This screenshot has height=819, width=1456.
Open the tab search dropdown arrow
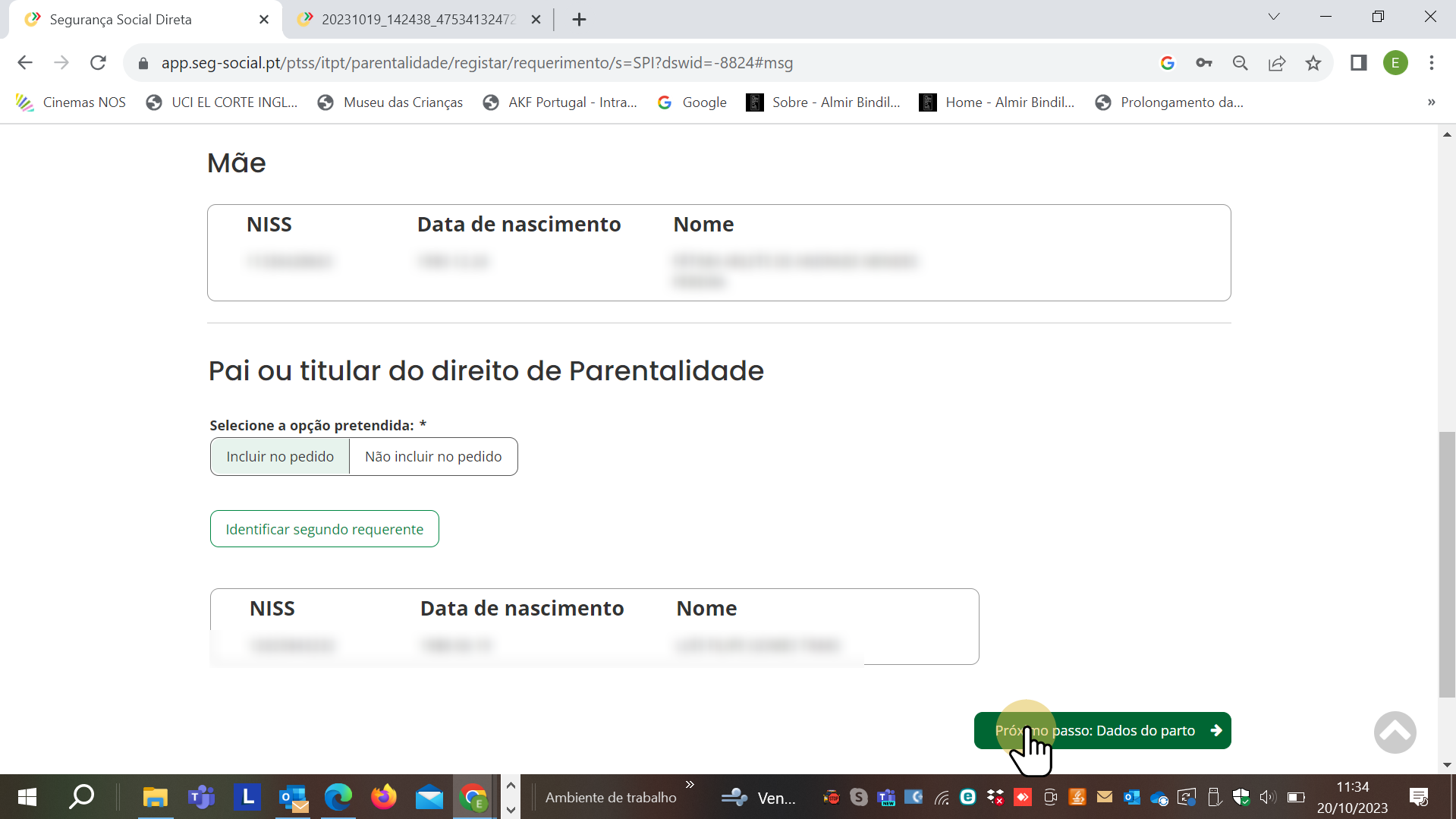pos(1274,16)
